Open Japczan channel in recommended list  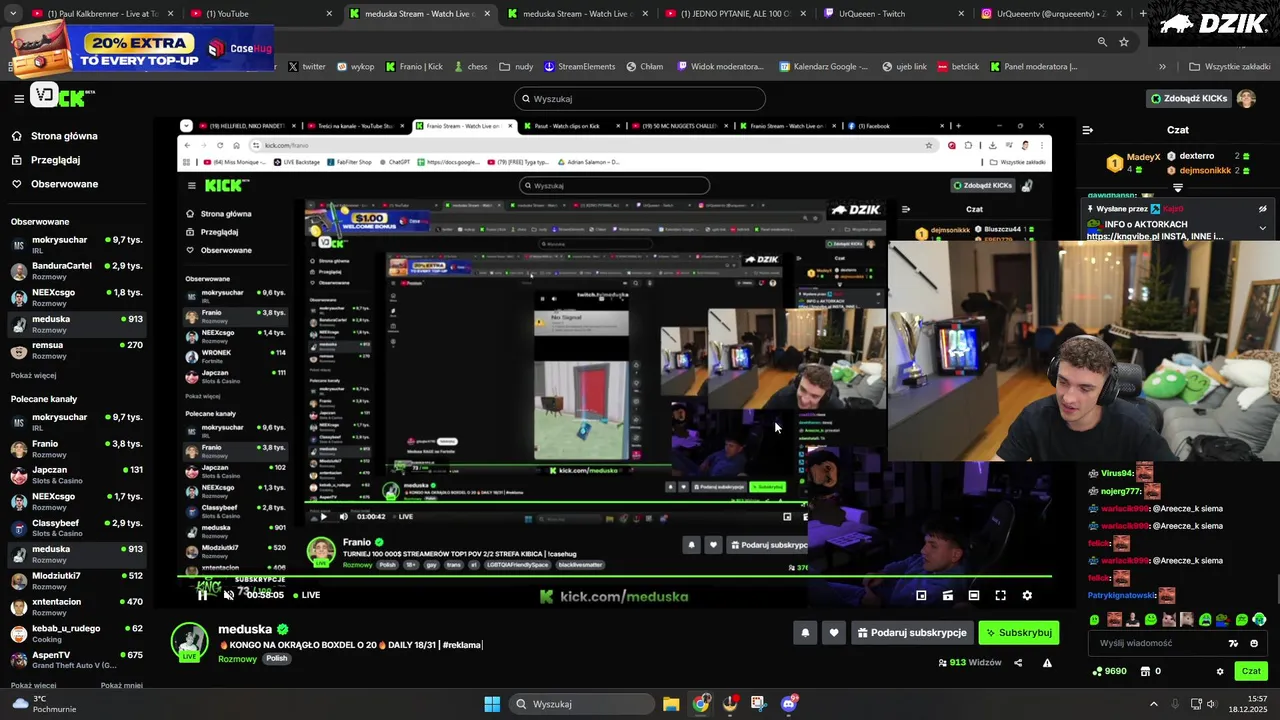(76, 475)
